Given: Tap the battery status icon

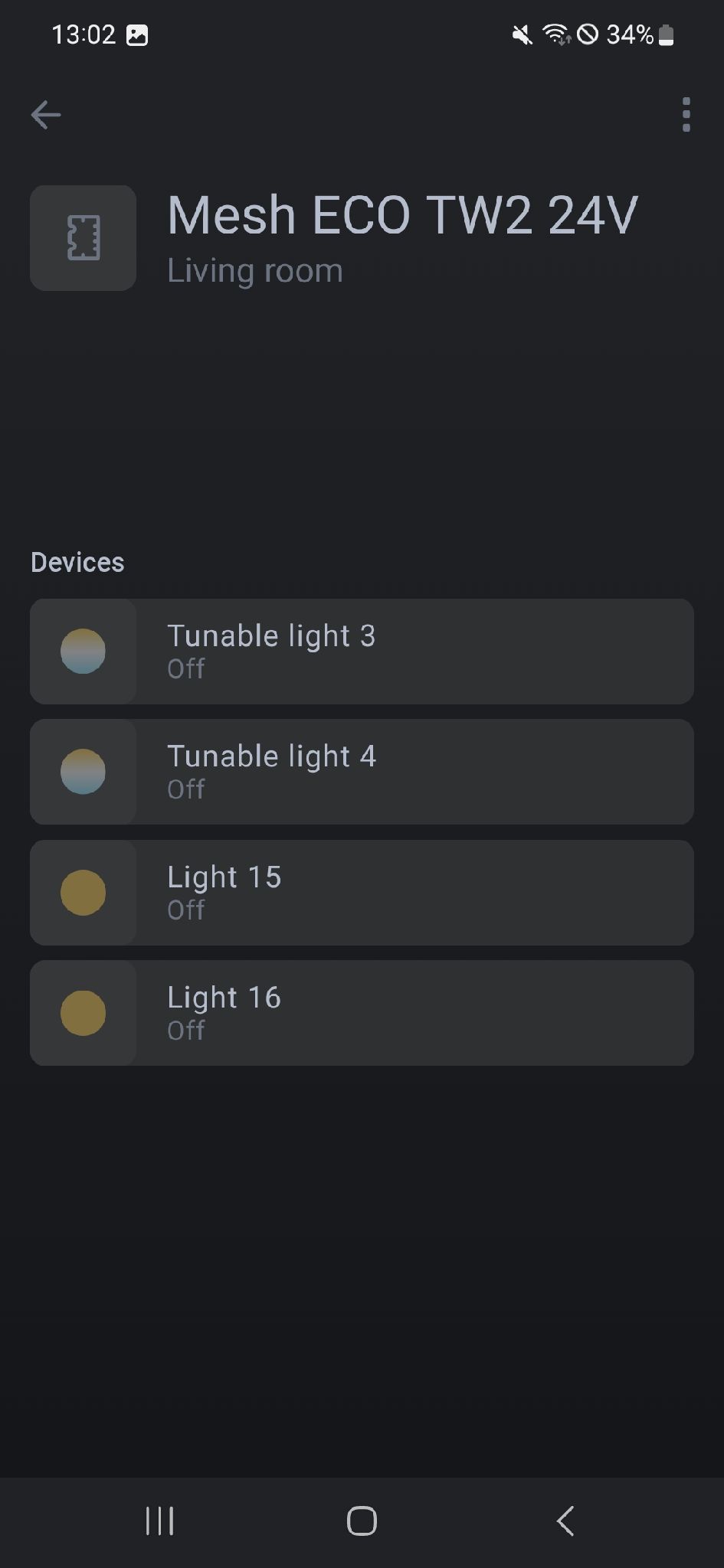Looking at the screenshot, I should click(x=666, y=34).
